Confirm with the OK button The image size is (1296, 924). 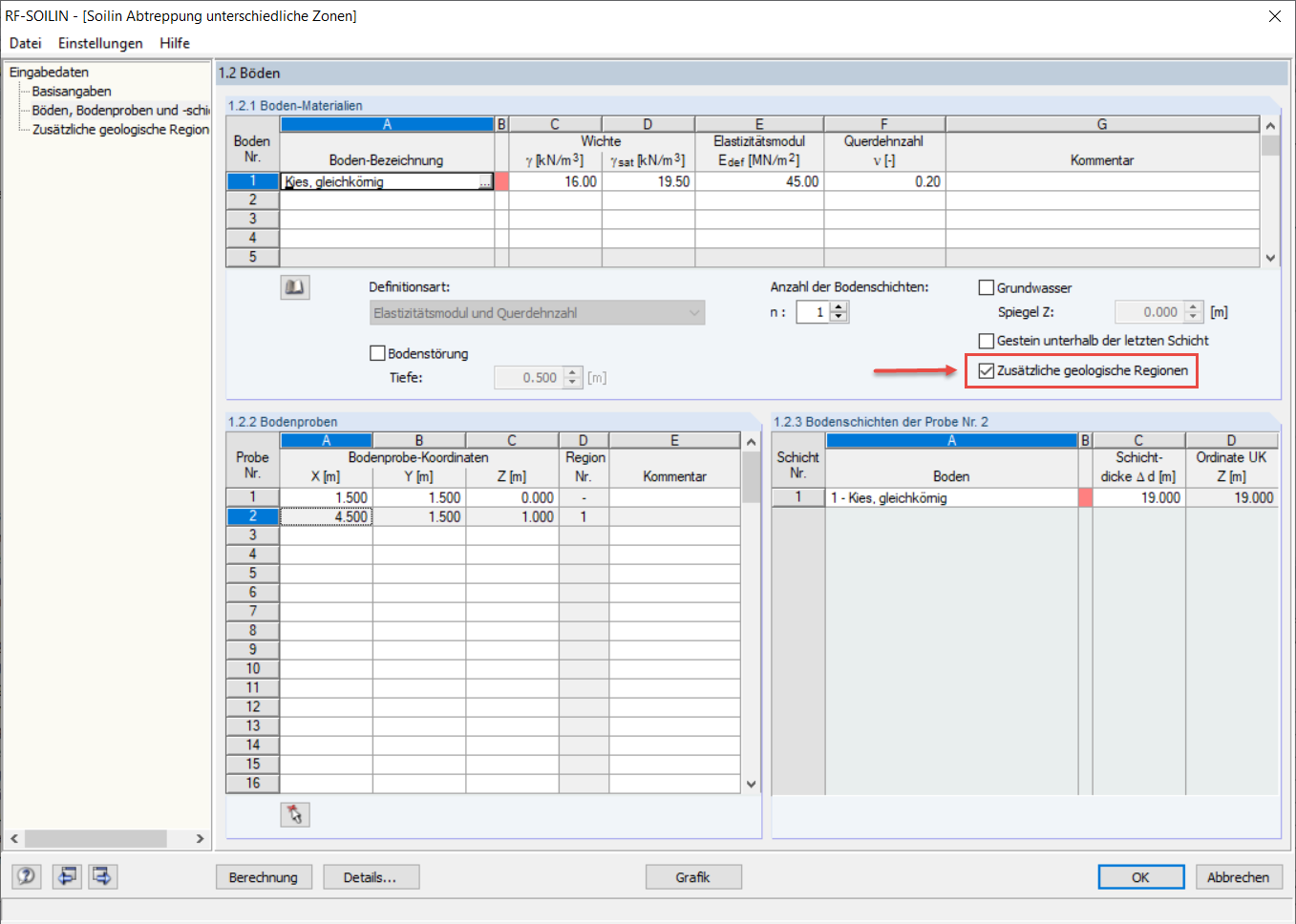[x=1141, y=877]
